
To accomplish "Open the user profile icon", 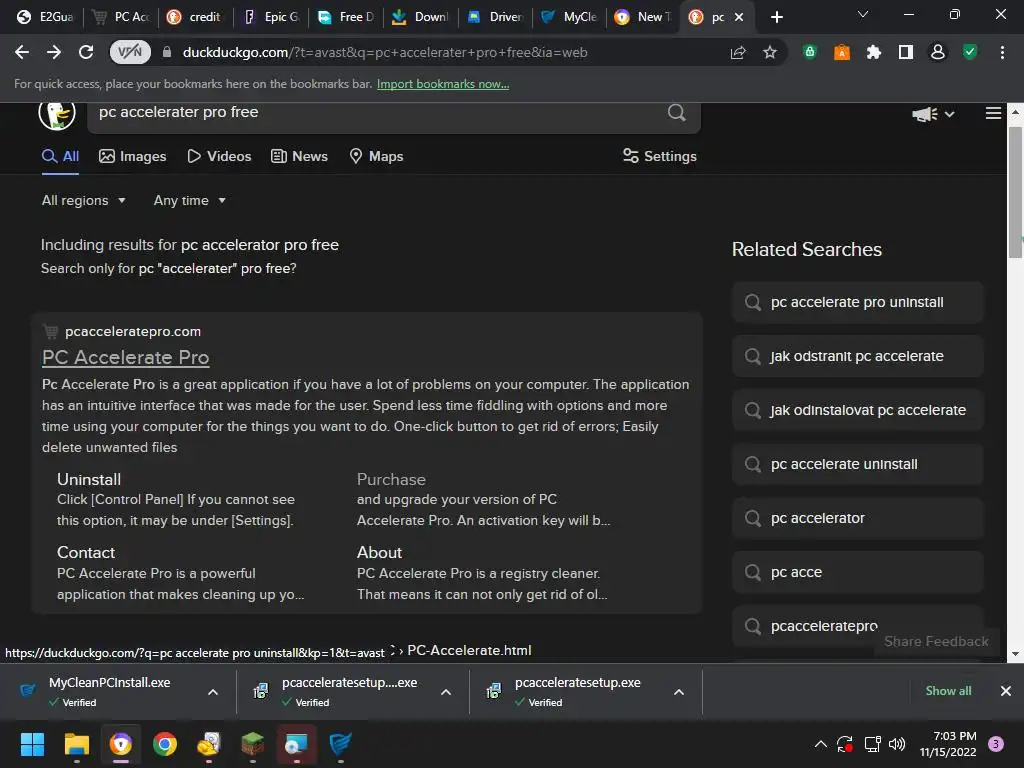I will point(938,52).
